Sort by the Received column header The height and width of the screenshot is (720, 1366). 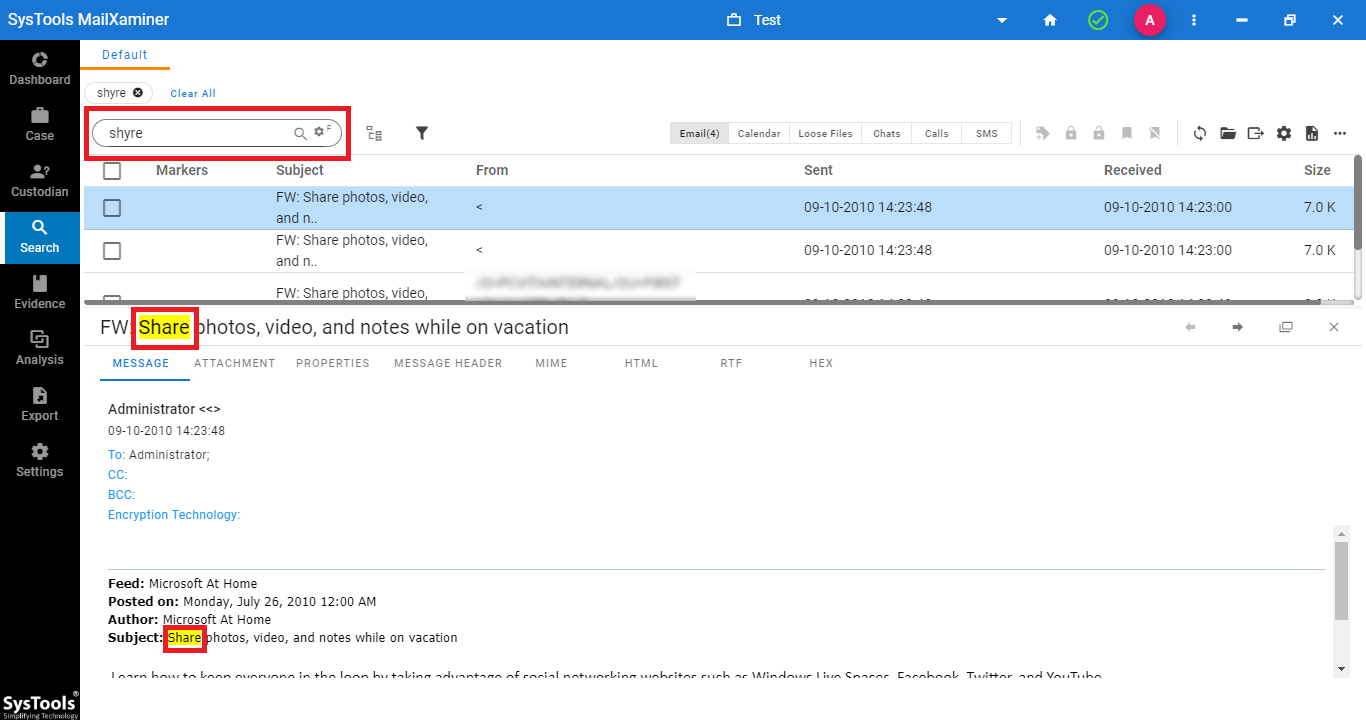(x=1133, y=170)
